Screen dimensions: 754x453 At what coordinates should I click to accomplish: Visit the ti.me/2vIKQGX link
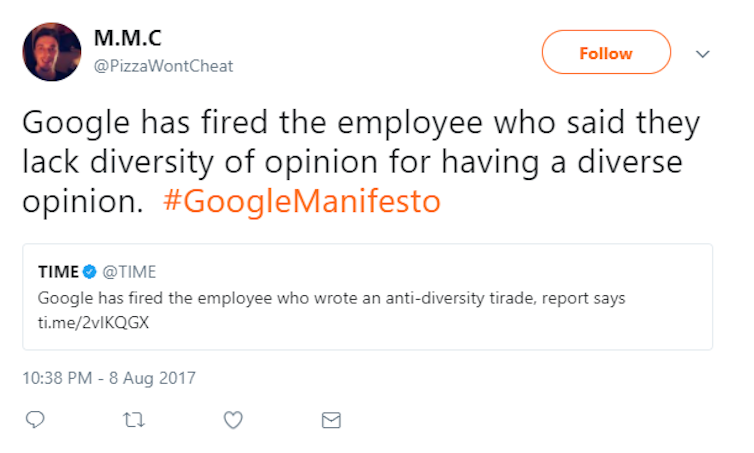click(x=93, y=322)
